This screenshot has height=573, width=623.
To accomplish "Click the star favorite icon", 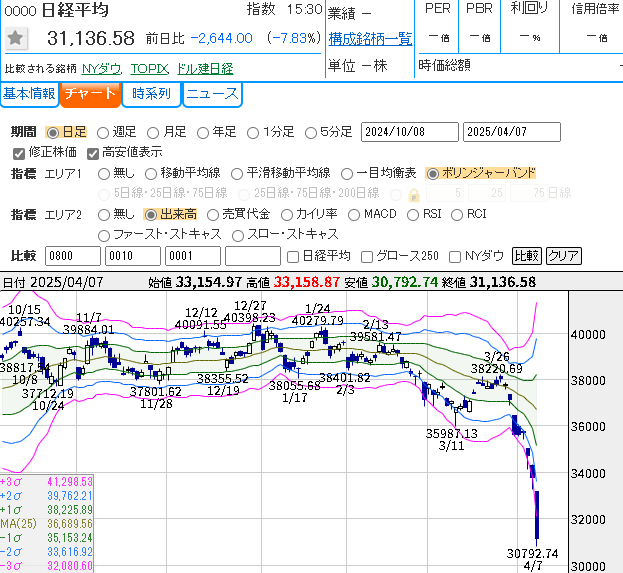I will coord(15,39).
